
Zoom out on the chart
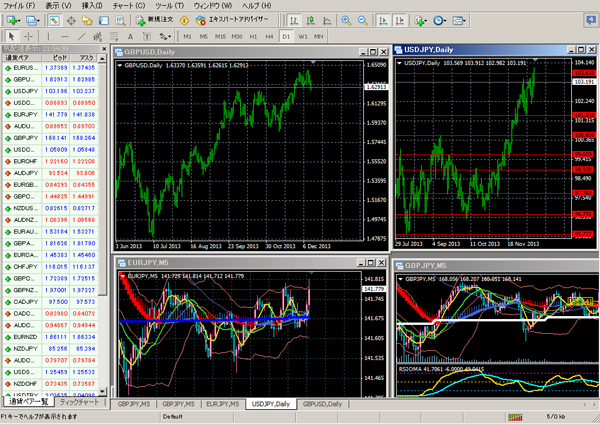tap(362, 20)
